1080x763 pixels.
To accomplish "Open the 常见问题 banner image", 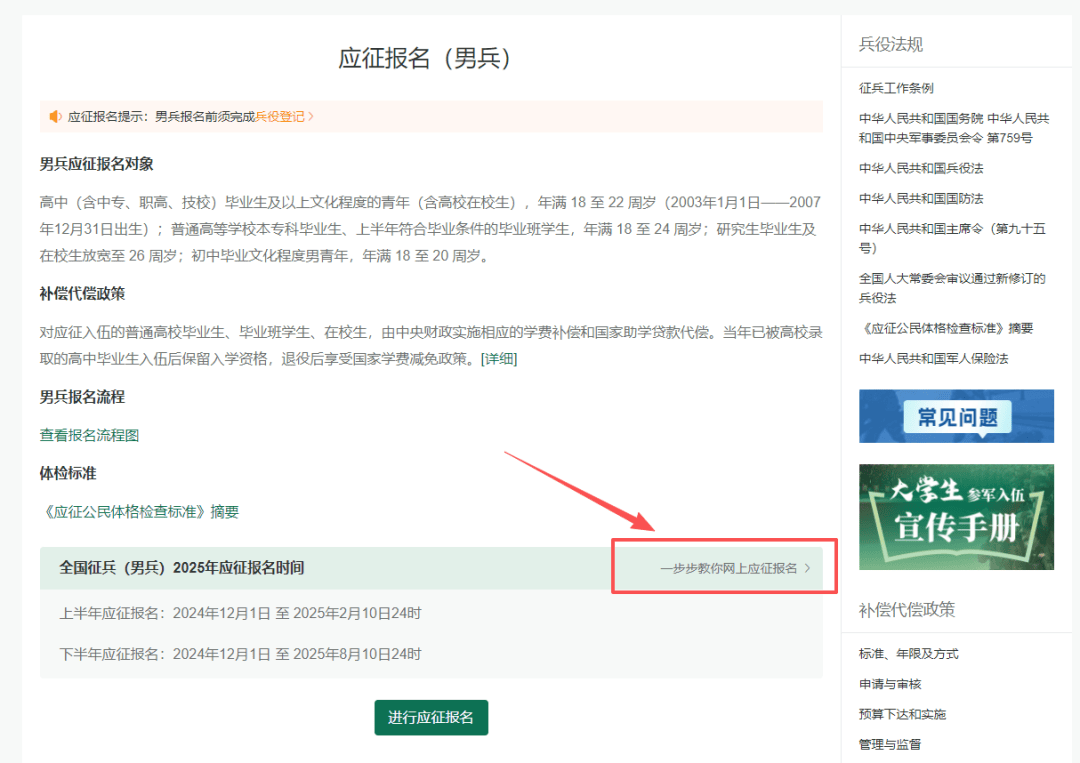I will (956, 416).
